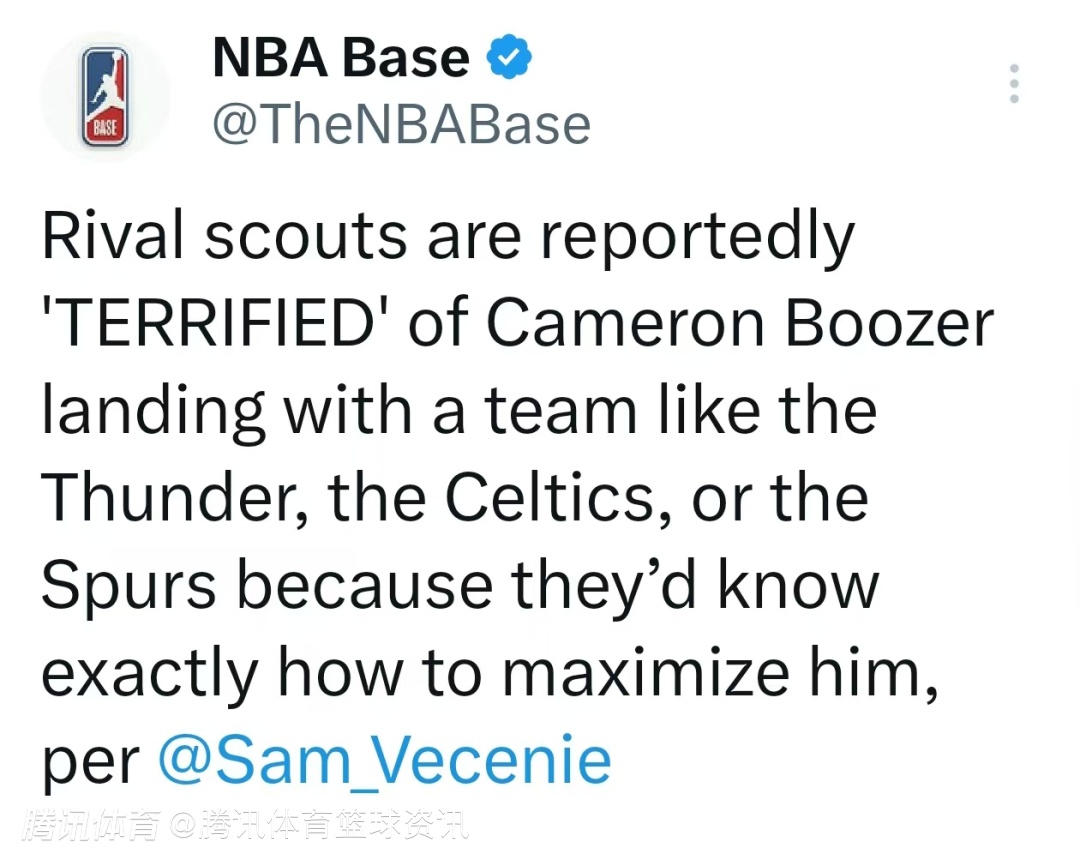Open the NBA Base profile avatar
This screenshot has height=860, width=1080.
click(105, 98)
